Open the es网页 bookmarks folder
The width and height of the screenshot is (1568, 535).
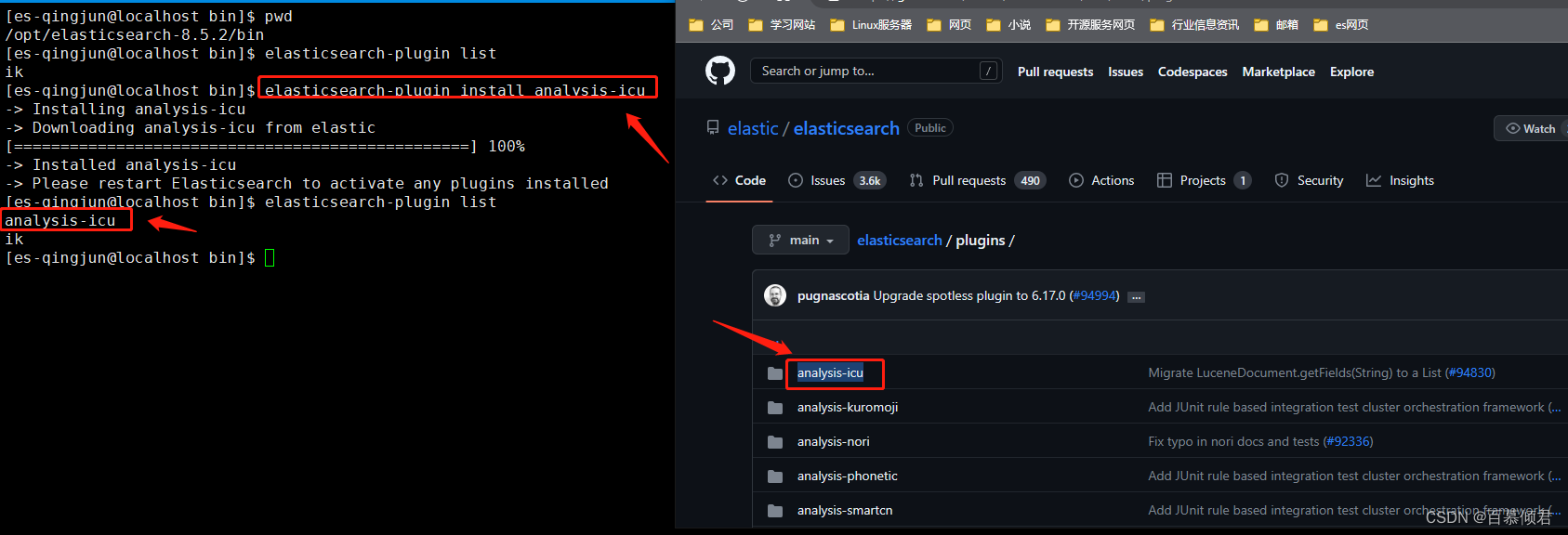tap(1341, 25)
